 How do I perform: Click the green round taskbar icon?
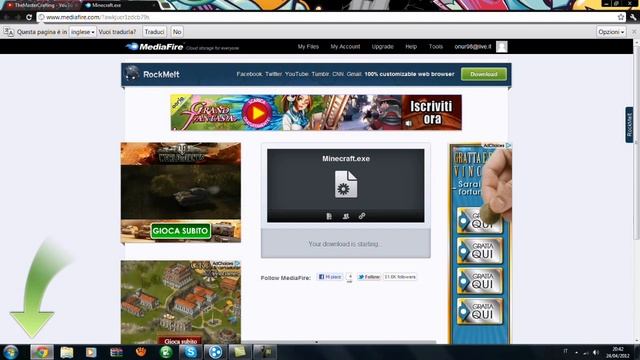(166, 352)
